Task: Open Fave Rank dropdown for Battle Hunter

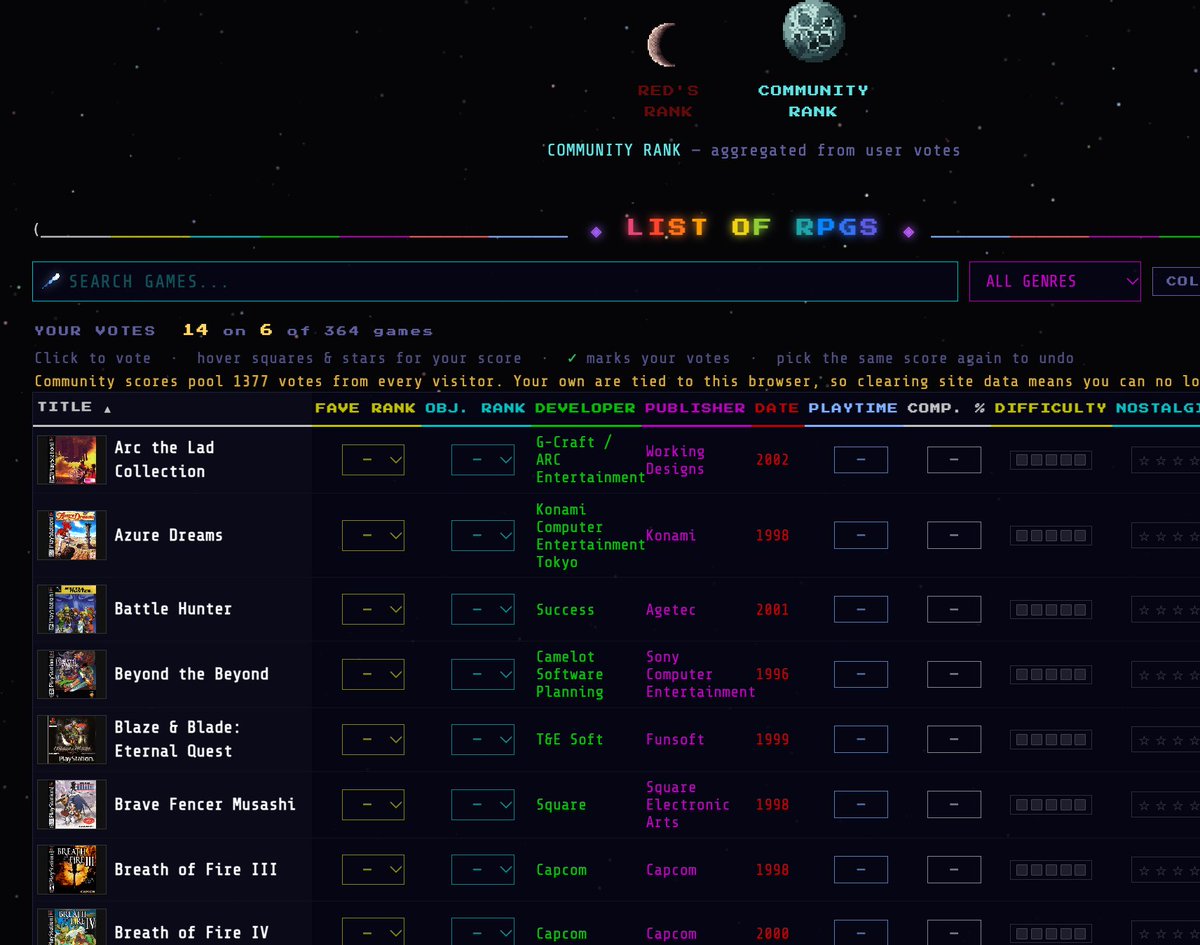Action: tap(373, 609)
